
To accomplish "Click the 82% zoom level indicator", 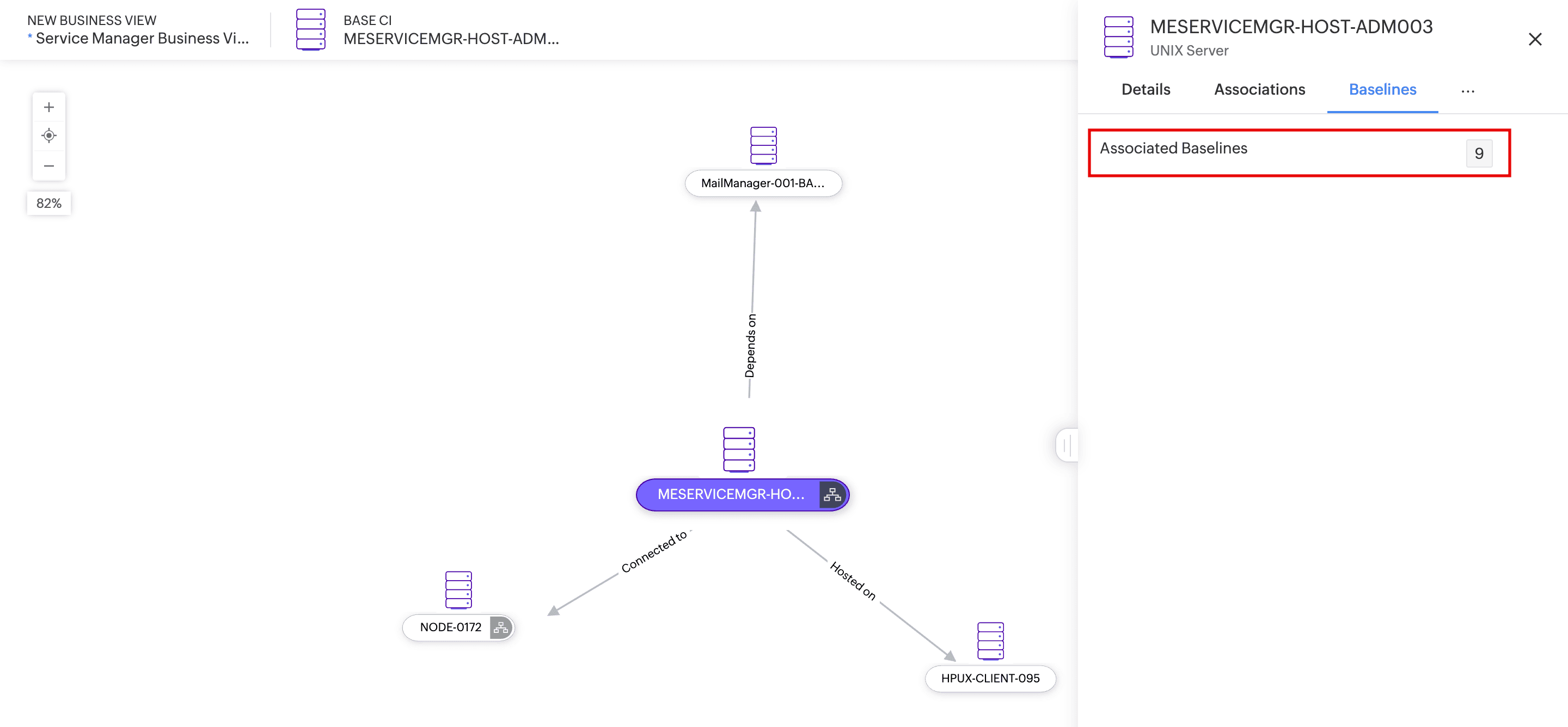I will tap(48, 203).
